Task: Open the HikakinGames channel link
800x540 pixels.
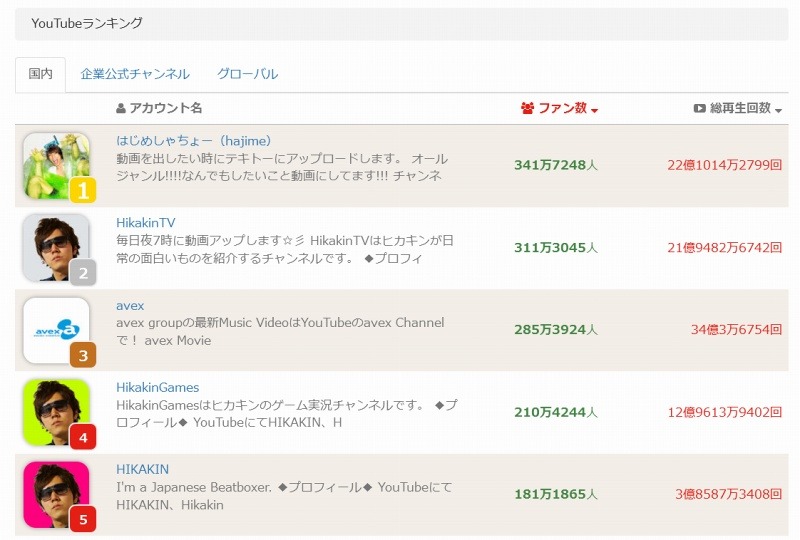Action: (158, 387)
